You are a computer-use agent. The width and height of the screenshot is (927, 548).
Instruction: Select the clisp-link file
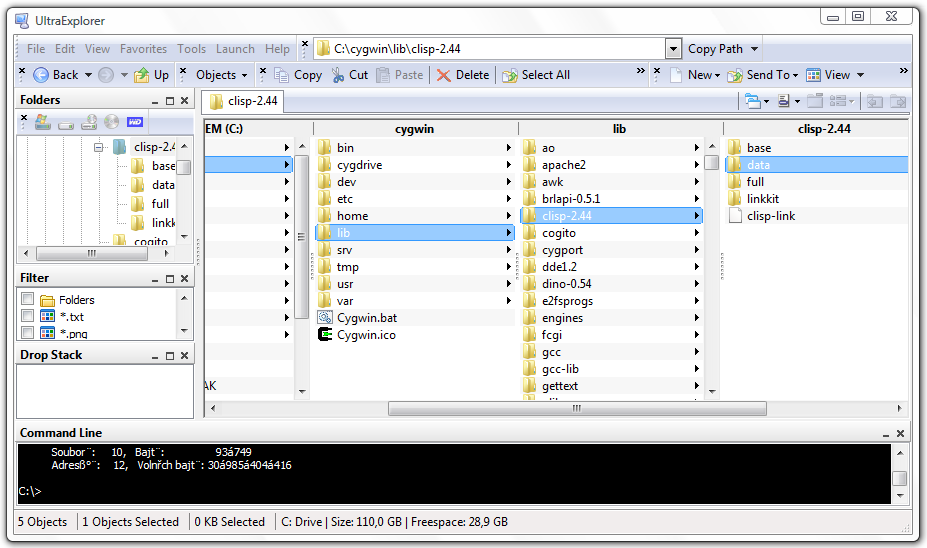(770, 216)
